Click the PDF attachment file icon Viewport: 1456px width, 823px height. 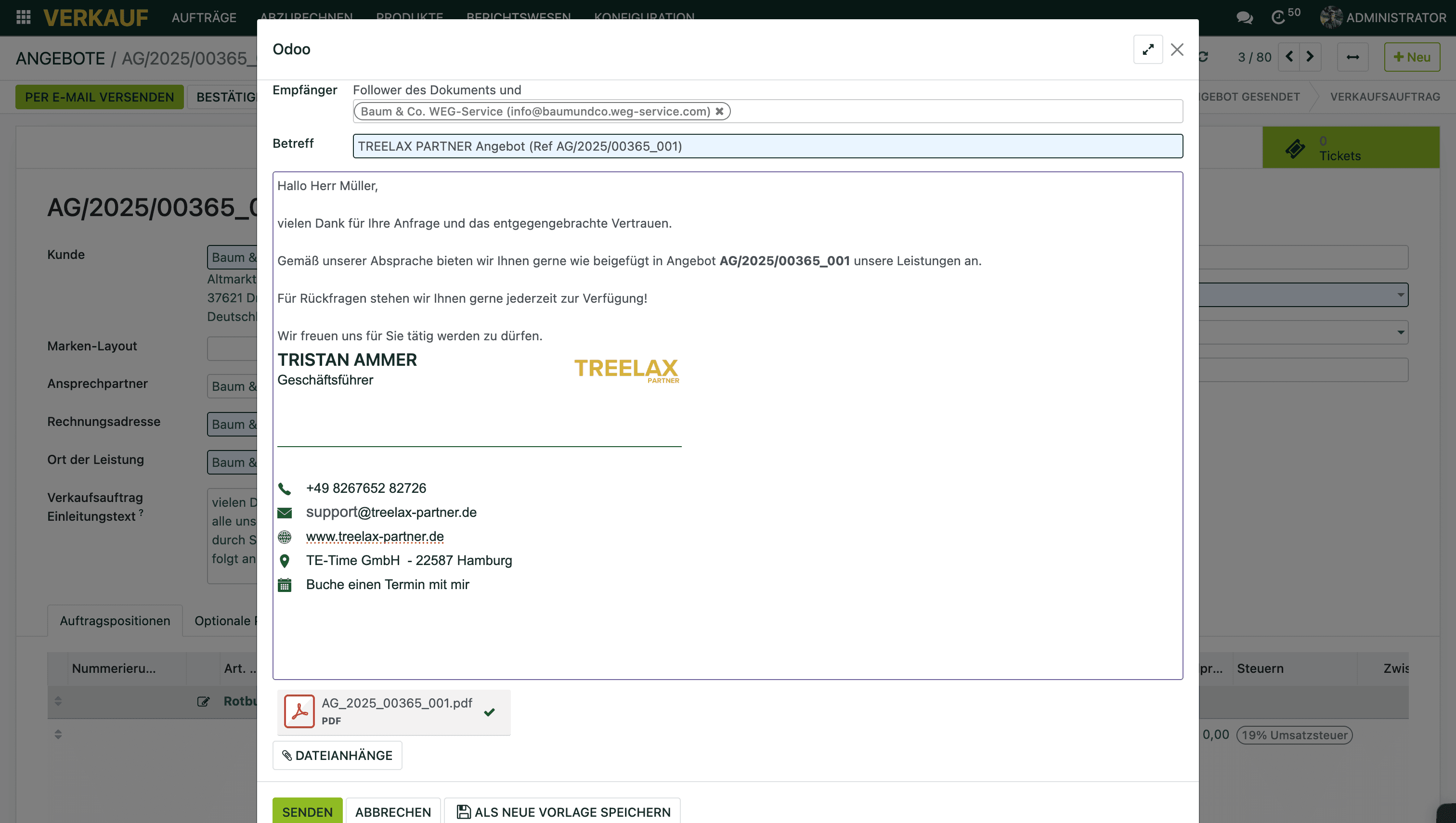pyautogui.click(x=299, y=711)
